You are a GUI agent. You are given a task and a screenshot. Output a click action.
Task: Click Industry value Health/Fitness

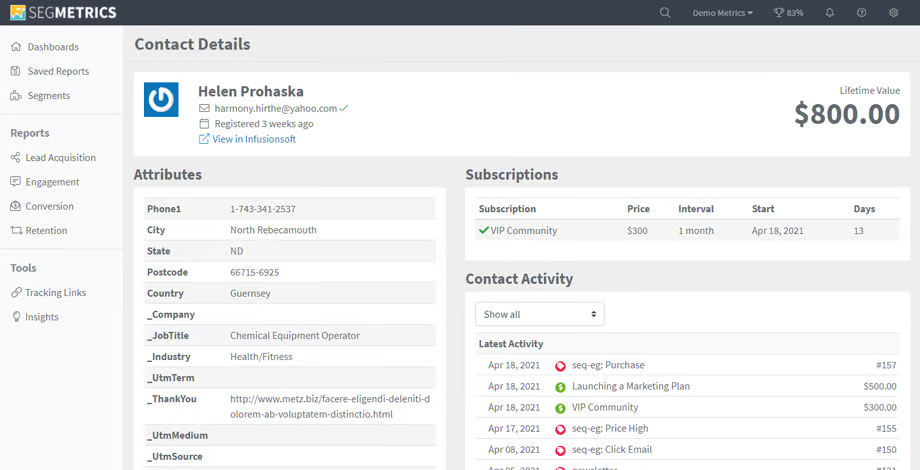pyautogui.click(x=261, y=356)
